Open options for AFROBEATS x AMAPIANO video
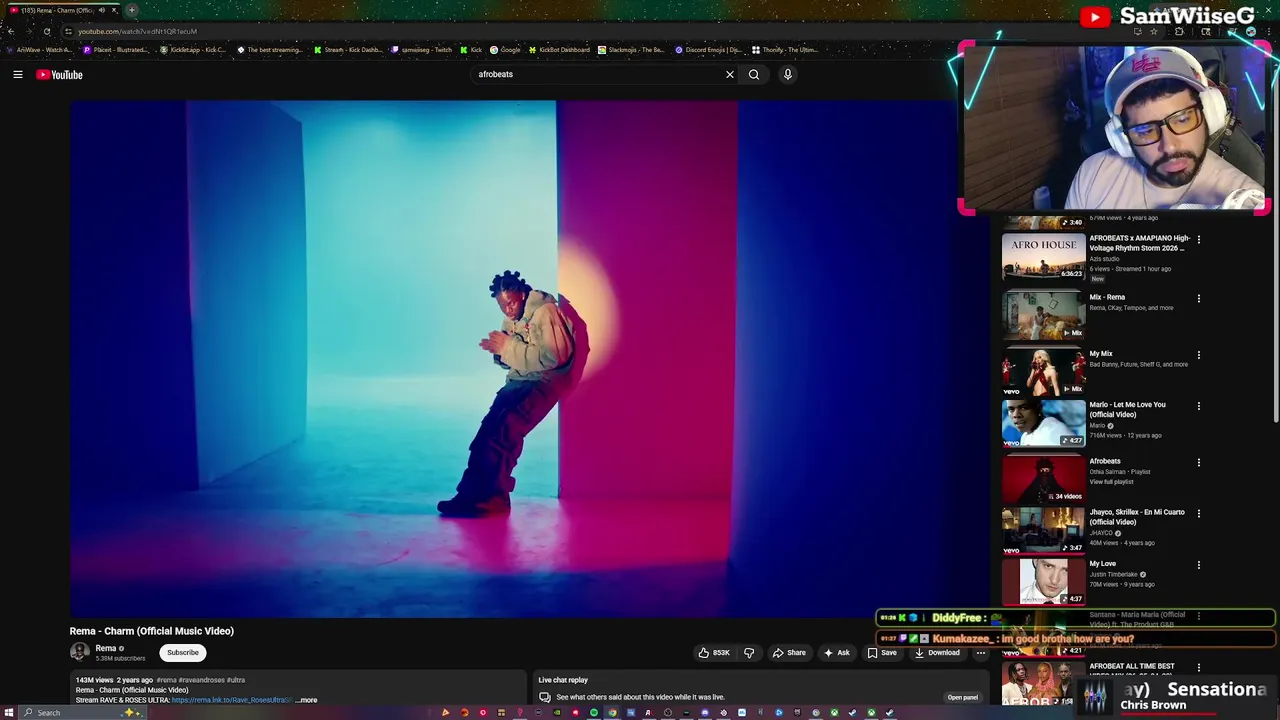1280x720 pixels. [1198, 239]
